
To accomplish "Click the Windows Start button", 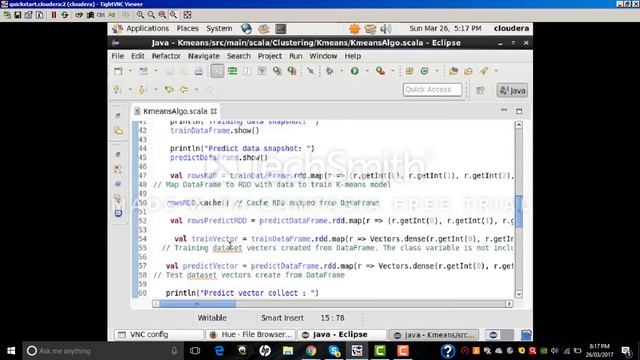I will (x=11, y=351).
